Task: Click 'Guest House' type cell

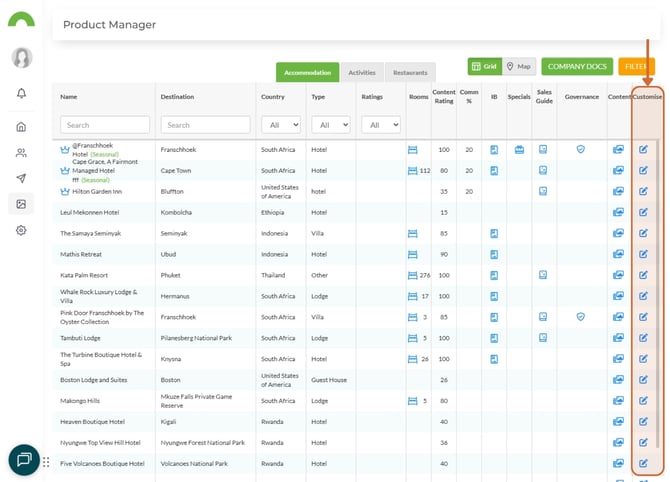Action: (x=329, y=380)
